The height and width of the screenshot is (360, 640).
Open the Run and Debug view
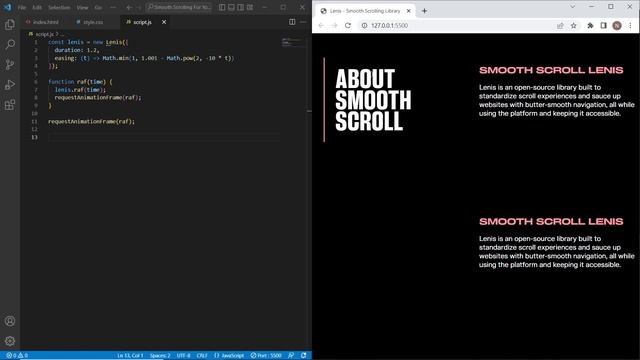tap(10, 84)
